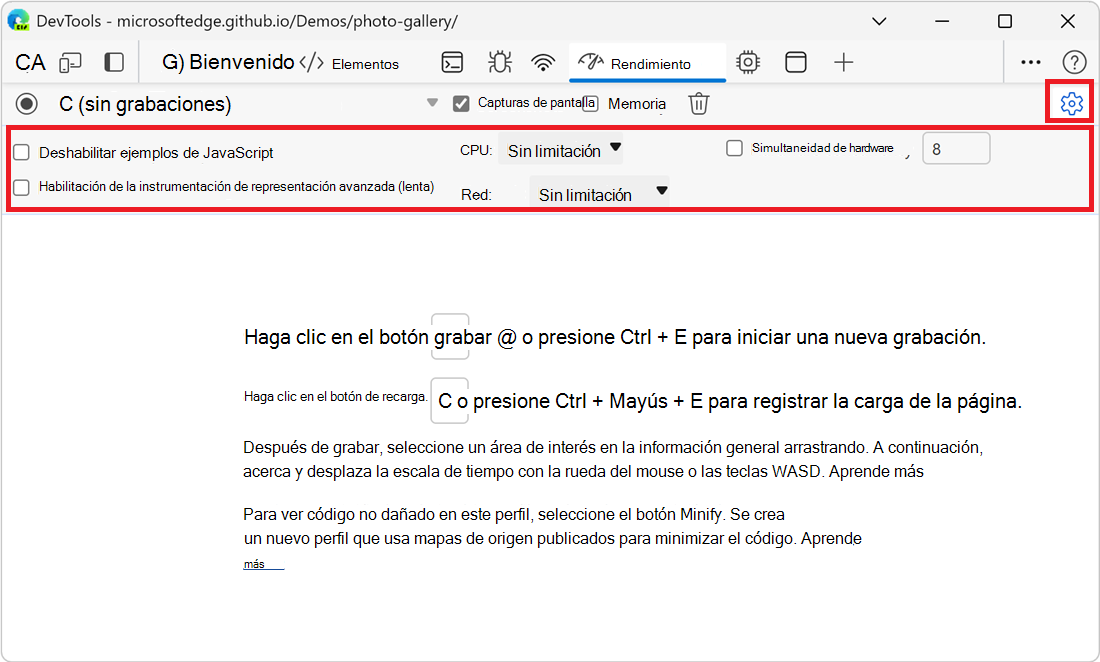Clear all recordings with the trash icon
Viewport: 1100px width, 662px height.
(698, 102)
